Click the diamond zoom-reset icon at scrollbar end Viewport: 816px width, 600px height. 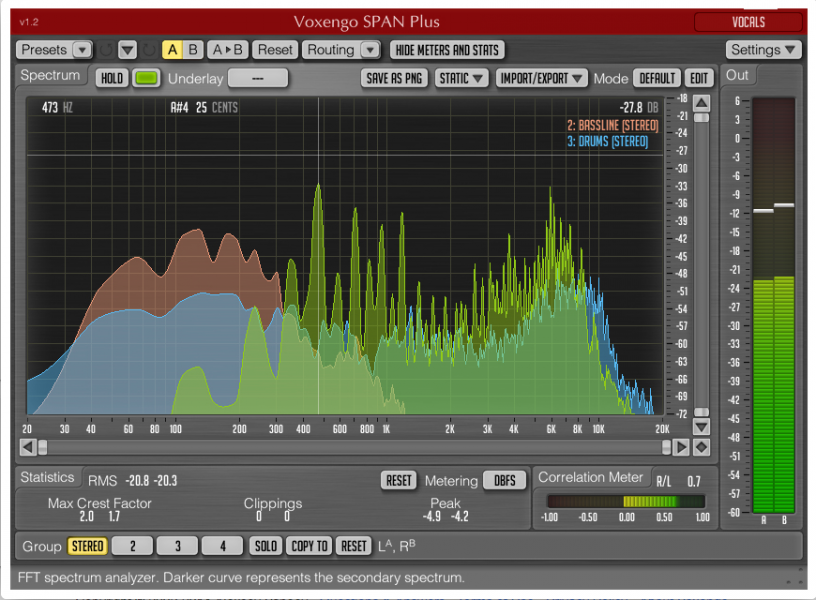(x=702, y=447)
